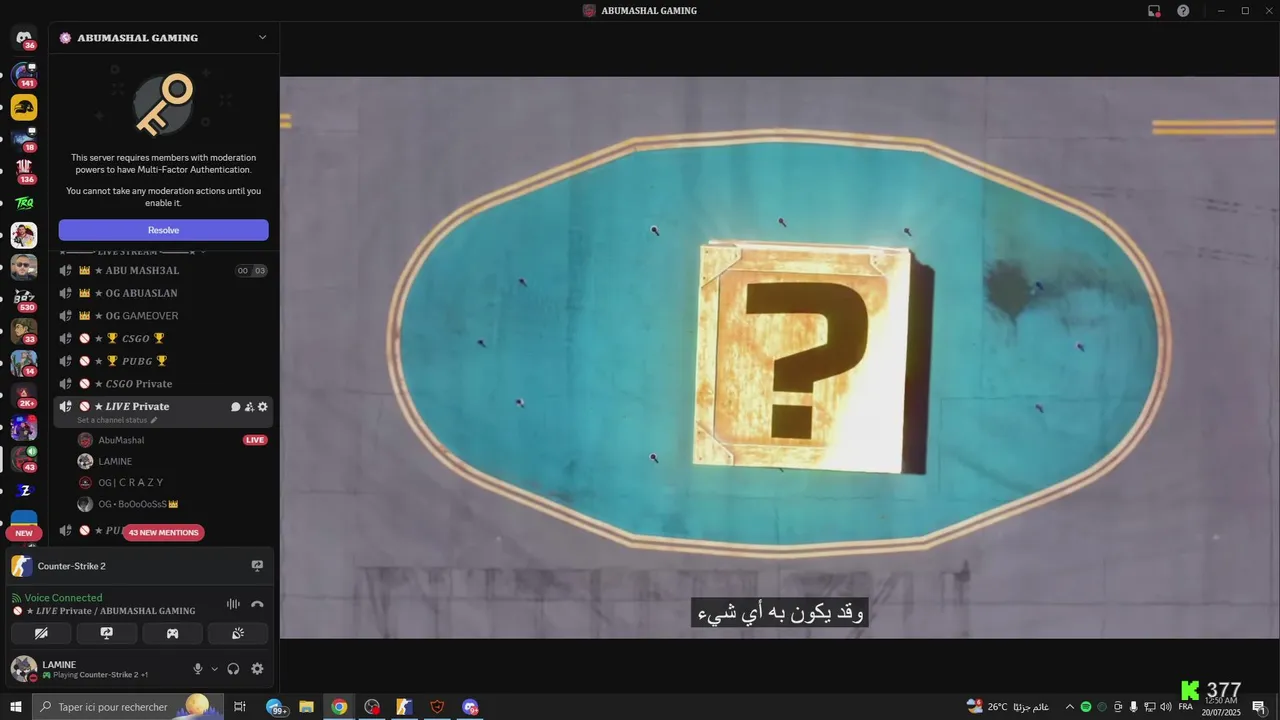Open Windows Task View button
The height and width of the screenshot is (720, 1280).
[240, 707]
